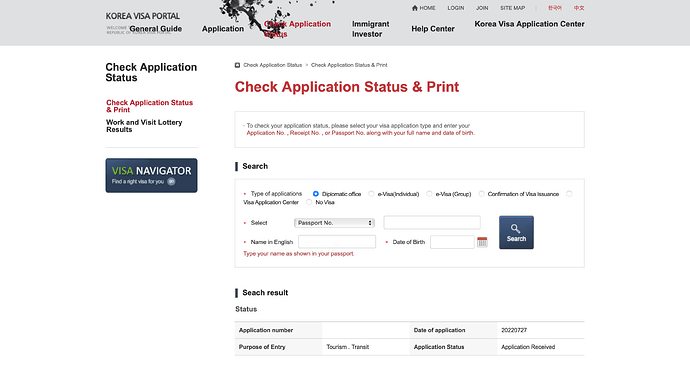Image resolution: width=690 pixels, height=392 pixels.
Task: Click the blue Search button
Action: (516, 232)
